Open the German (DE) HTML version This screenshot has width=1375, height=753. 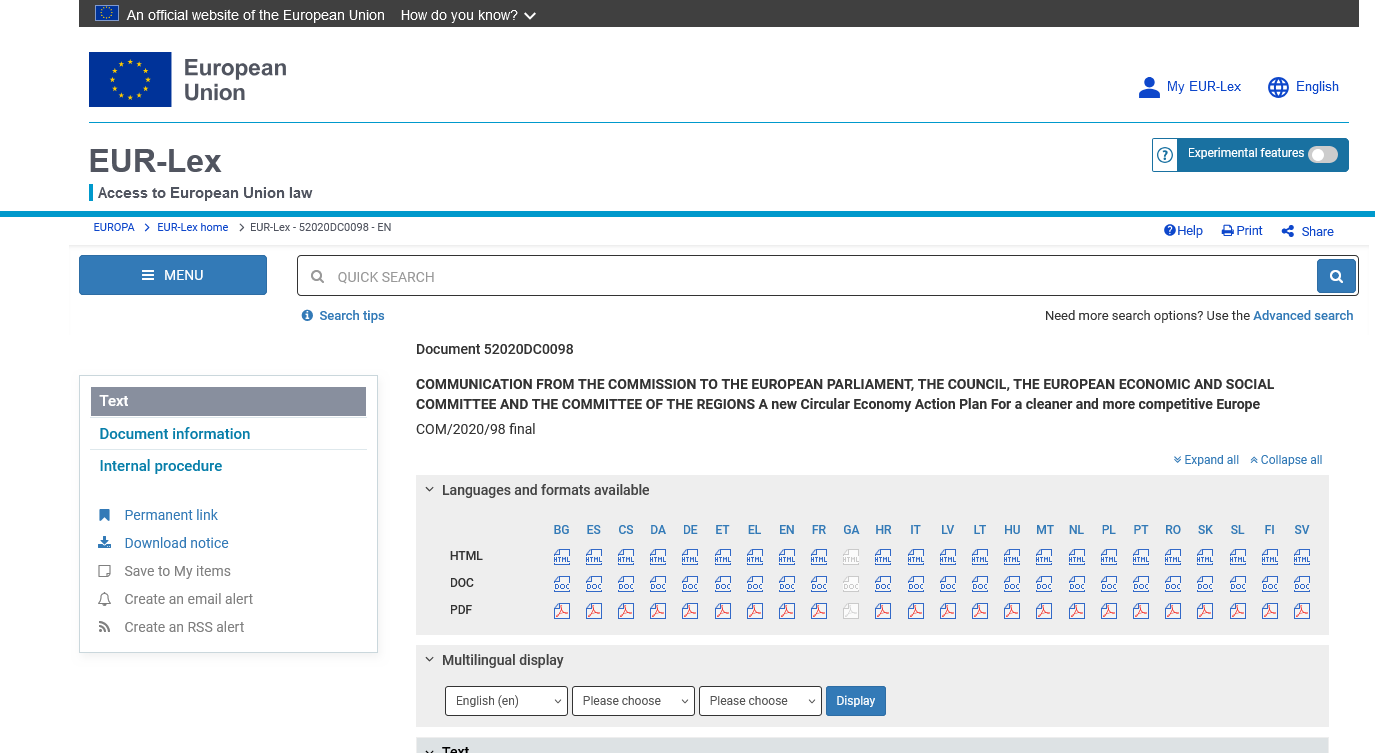coord(690,557)
